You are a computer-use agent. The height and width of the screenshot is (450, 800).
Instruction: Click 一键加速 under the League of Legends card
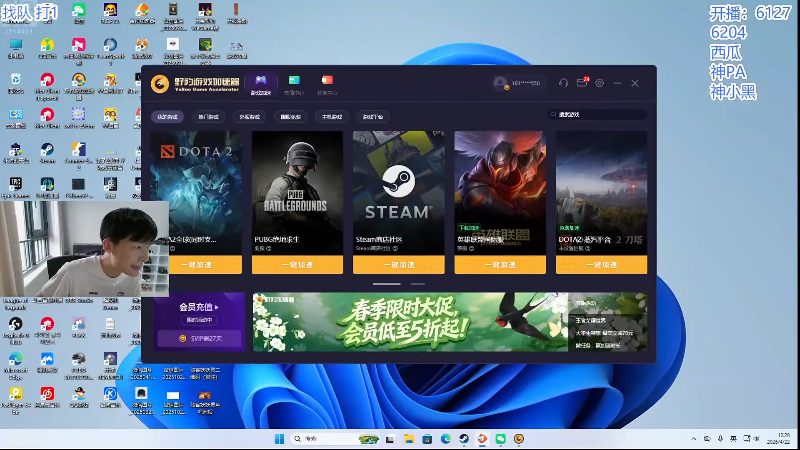[500, 265]
